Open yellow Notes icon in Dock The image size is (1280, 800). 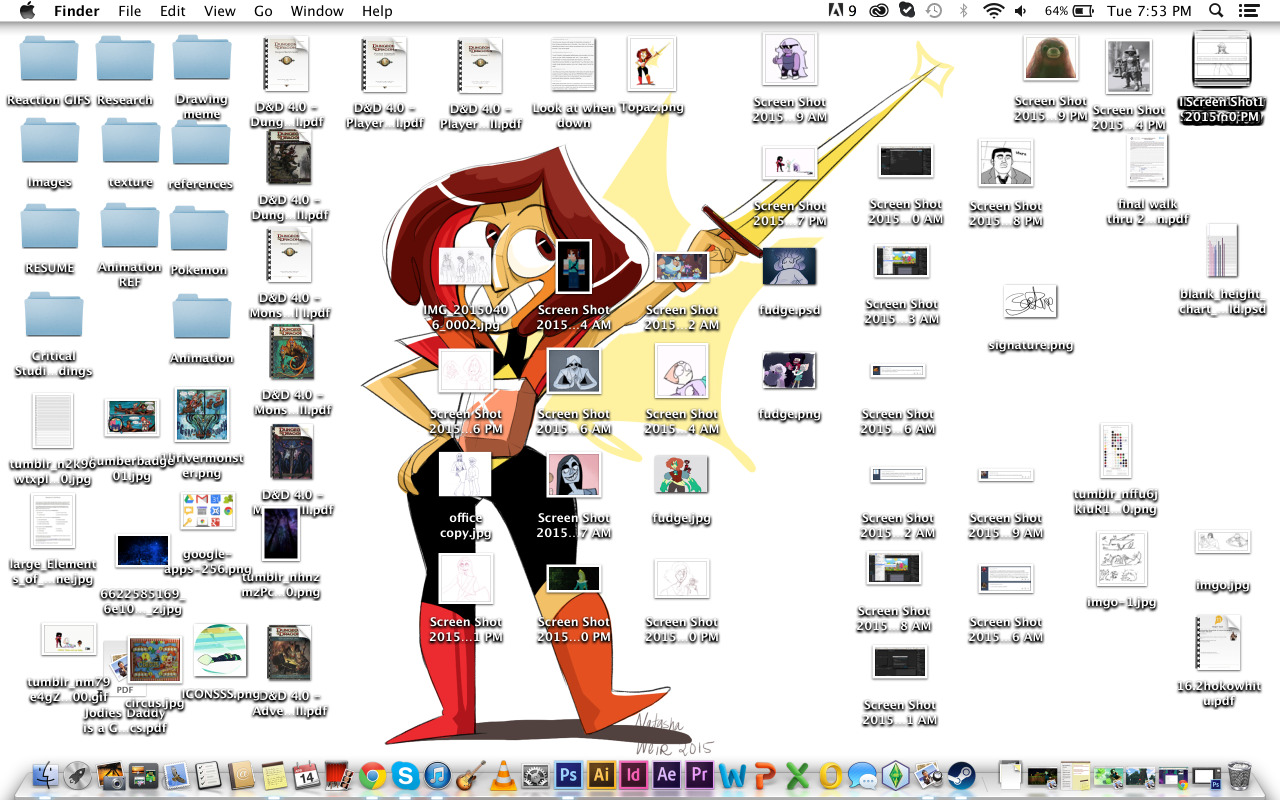274,775
